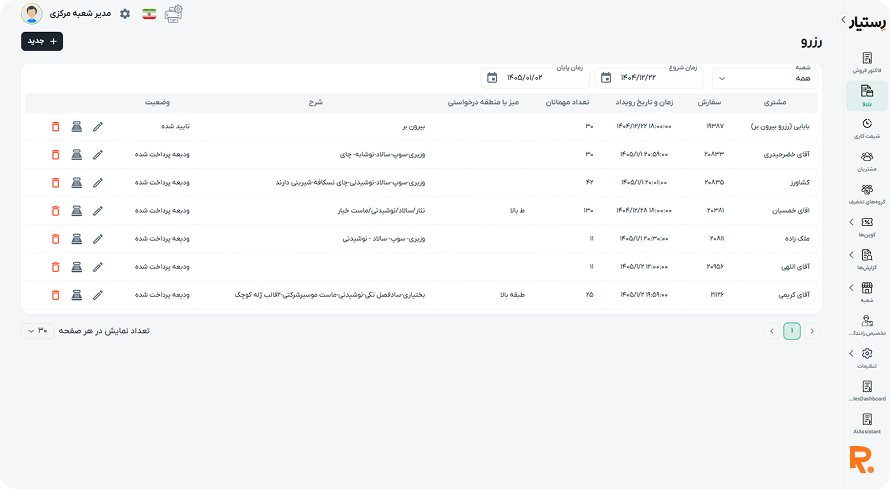890x489 pixels.
Task: Click the بیرون بر description cell
Action: pos(414,127)
